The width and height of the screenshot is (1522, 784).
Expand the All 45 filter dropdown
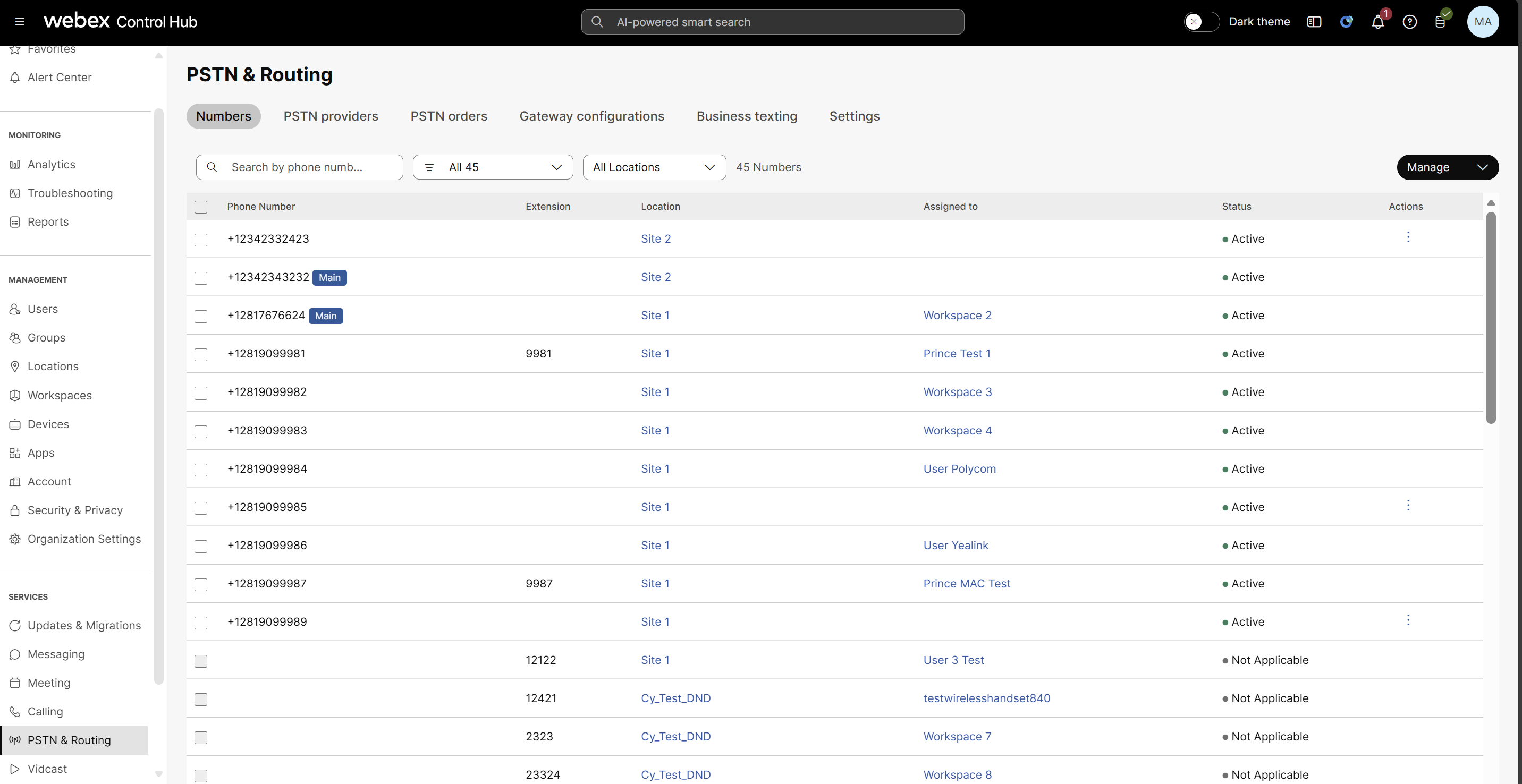pyautogui.click(x=493, y=167)
